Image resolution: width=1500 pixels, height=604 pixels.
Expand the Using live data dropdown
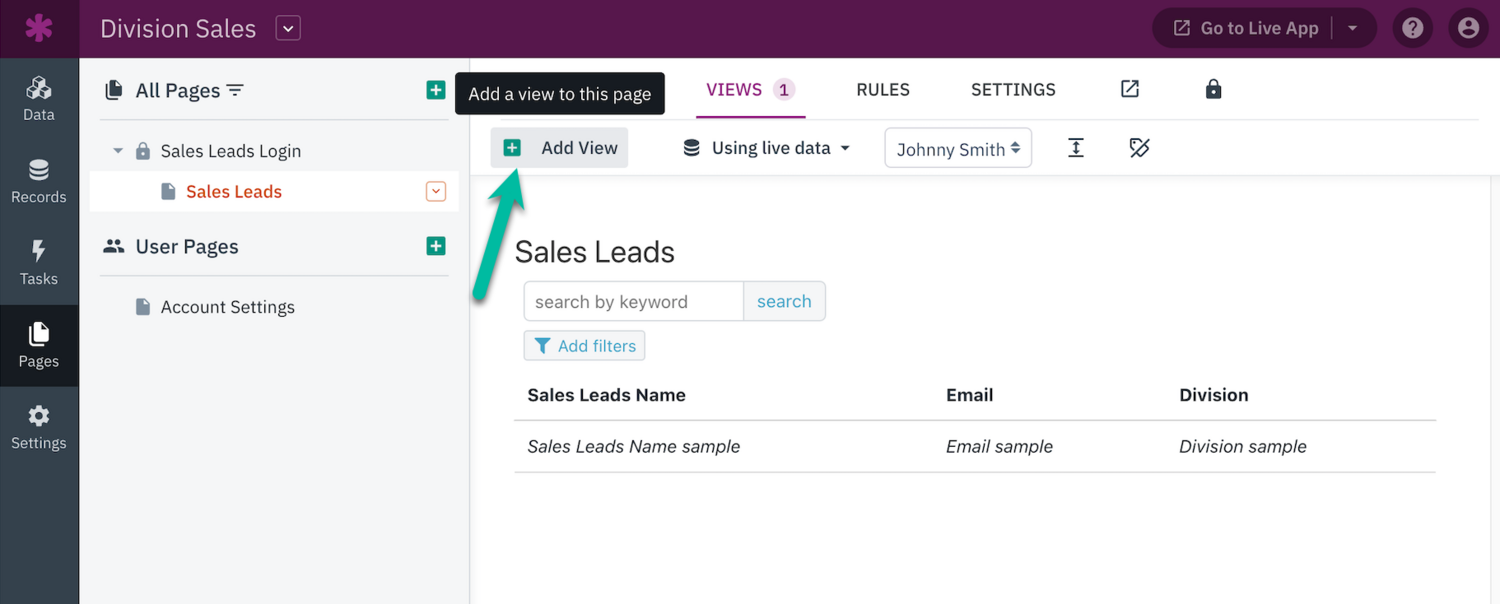coord(766,148)
